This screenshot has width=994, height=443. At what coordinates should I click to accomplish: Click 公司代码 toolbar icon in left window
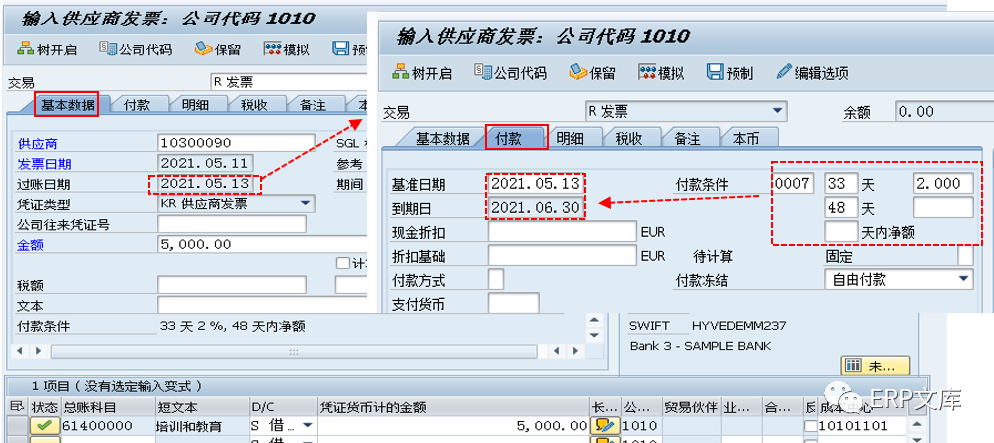(x=108, y=48)
